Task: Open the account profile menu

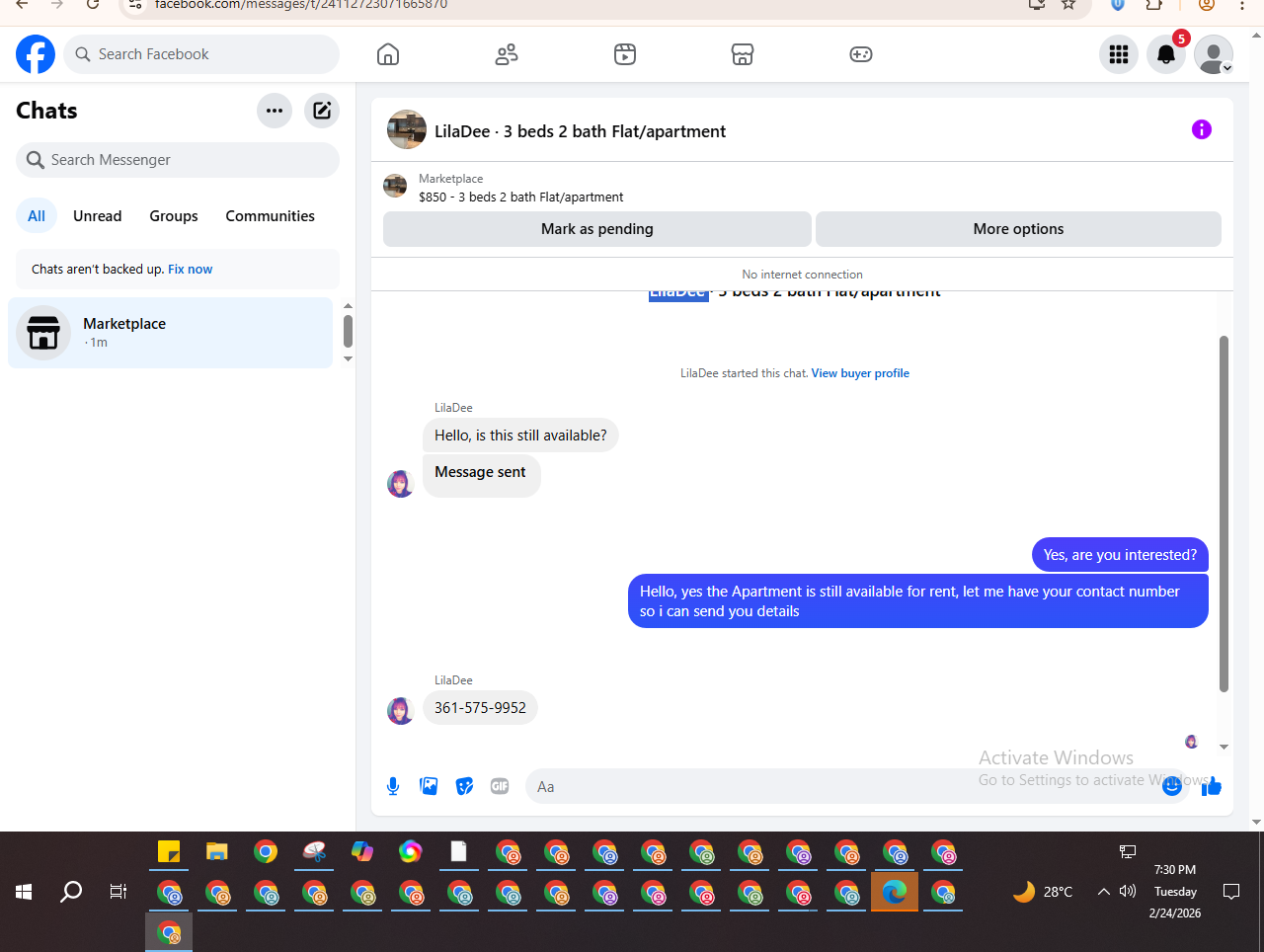Action: tap(1214, 54)
